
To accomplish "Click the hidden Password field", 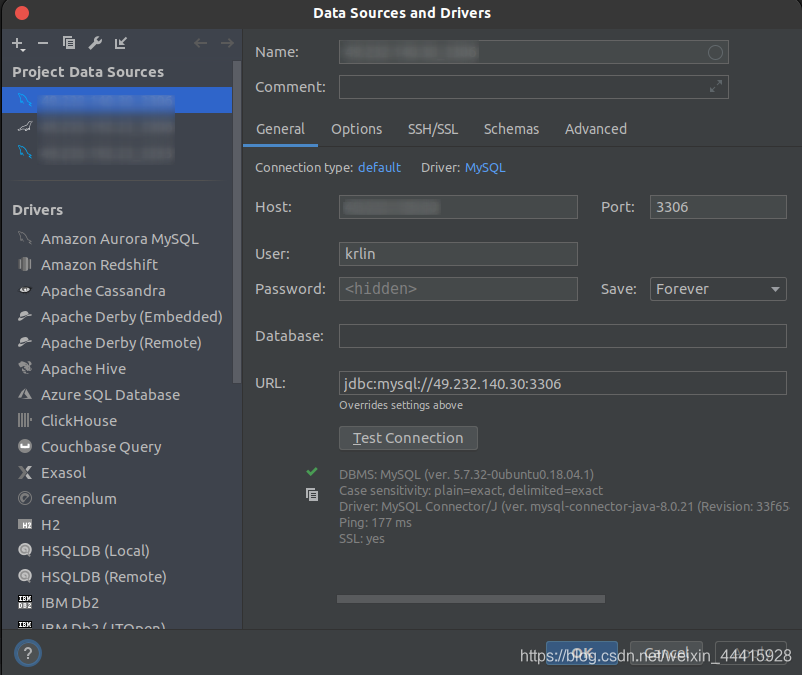I will coord(458,289).
